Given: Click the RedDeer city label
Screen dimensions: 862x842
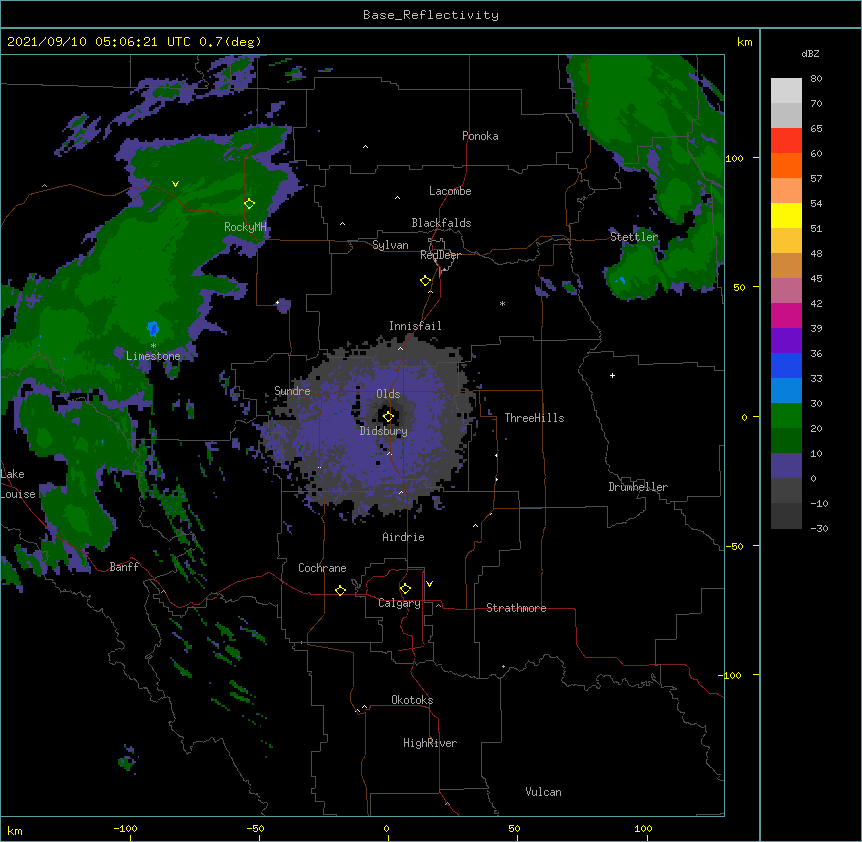Looking at the screenshot, I should click(440, 255).
